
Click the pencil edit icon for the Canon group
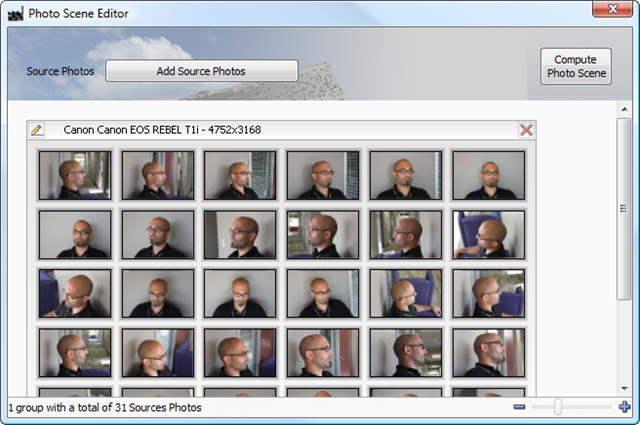[x=37, y=130]
